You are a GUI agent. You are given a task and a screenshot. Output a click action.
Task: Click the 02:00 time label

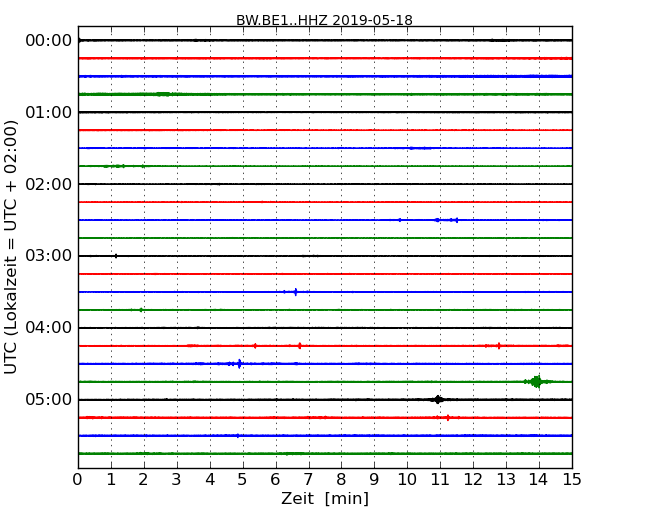49,184
